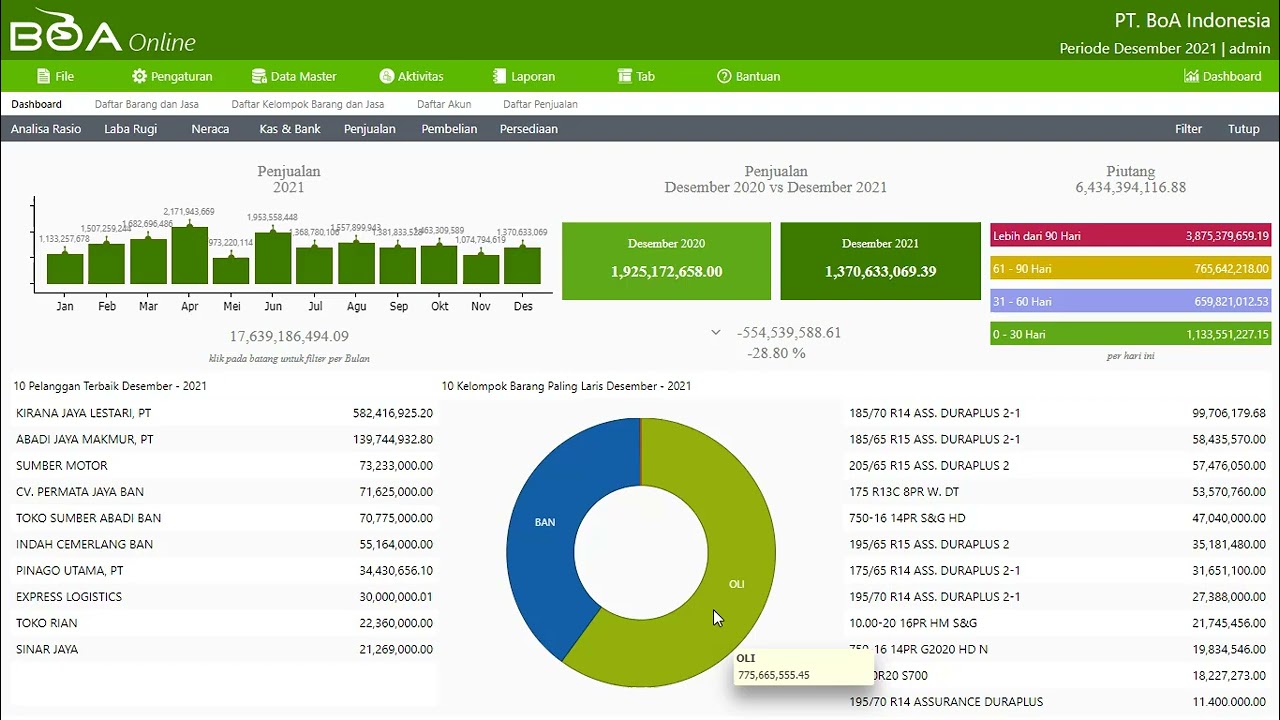
Task: Click the 31 - 60 Hari purple bar
Action: (x=1131, y=301)
